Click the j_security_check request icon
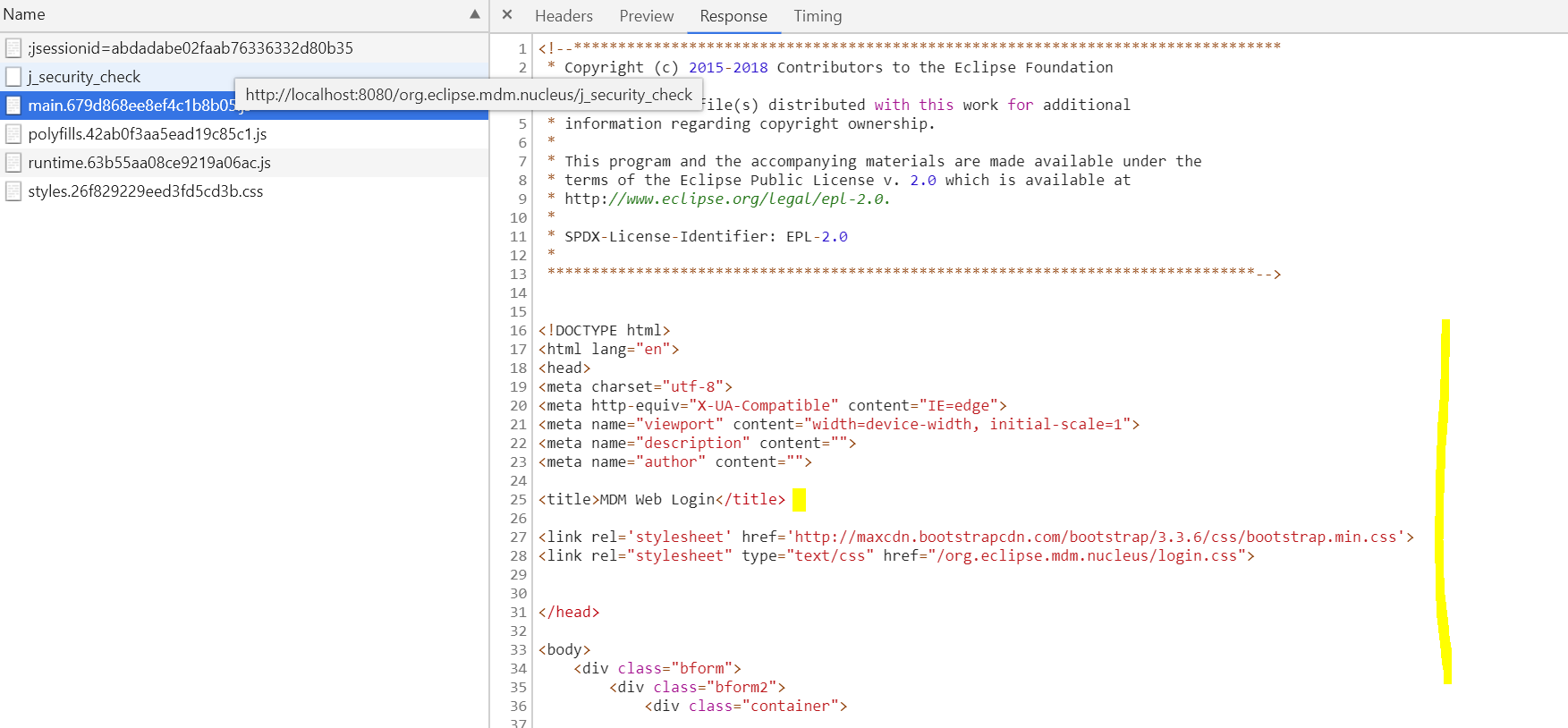1568x728 pixels. [13, 77]
